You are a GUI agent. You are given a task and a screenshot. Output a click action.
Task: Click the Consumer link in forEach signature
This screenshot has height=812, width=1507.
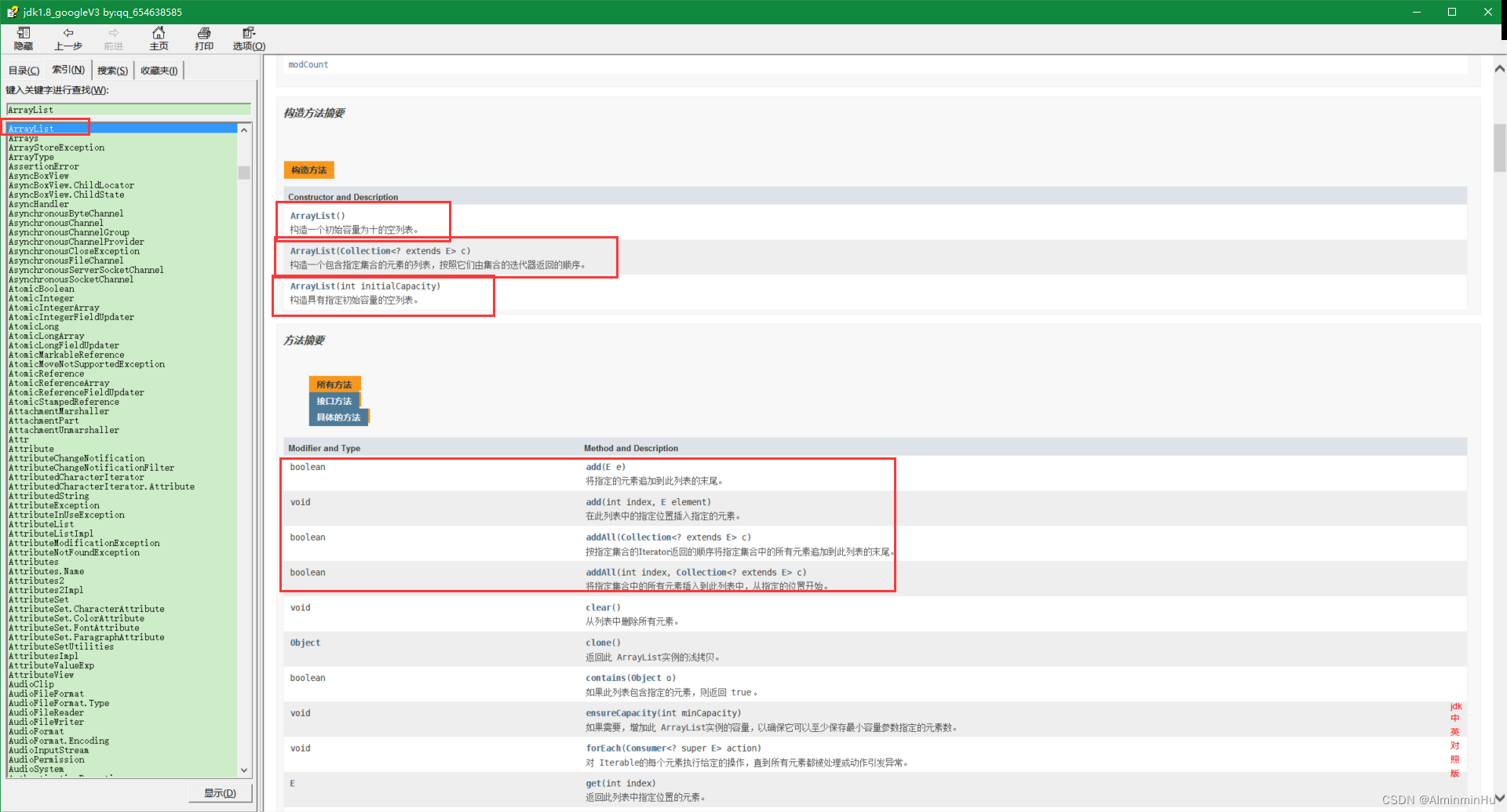(x=647, y=748)
